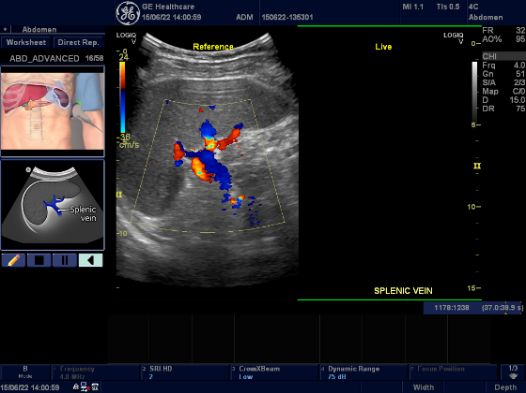Viewport: 526px width, 393px height.
Task: Click the color Doppler velocity scale bar
Action: tap(123, 97)
